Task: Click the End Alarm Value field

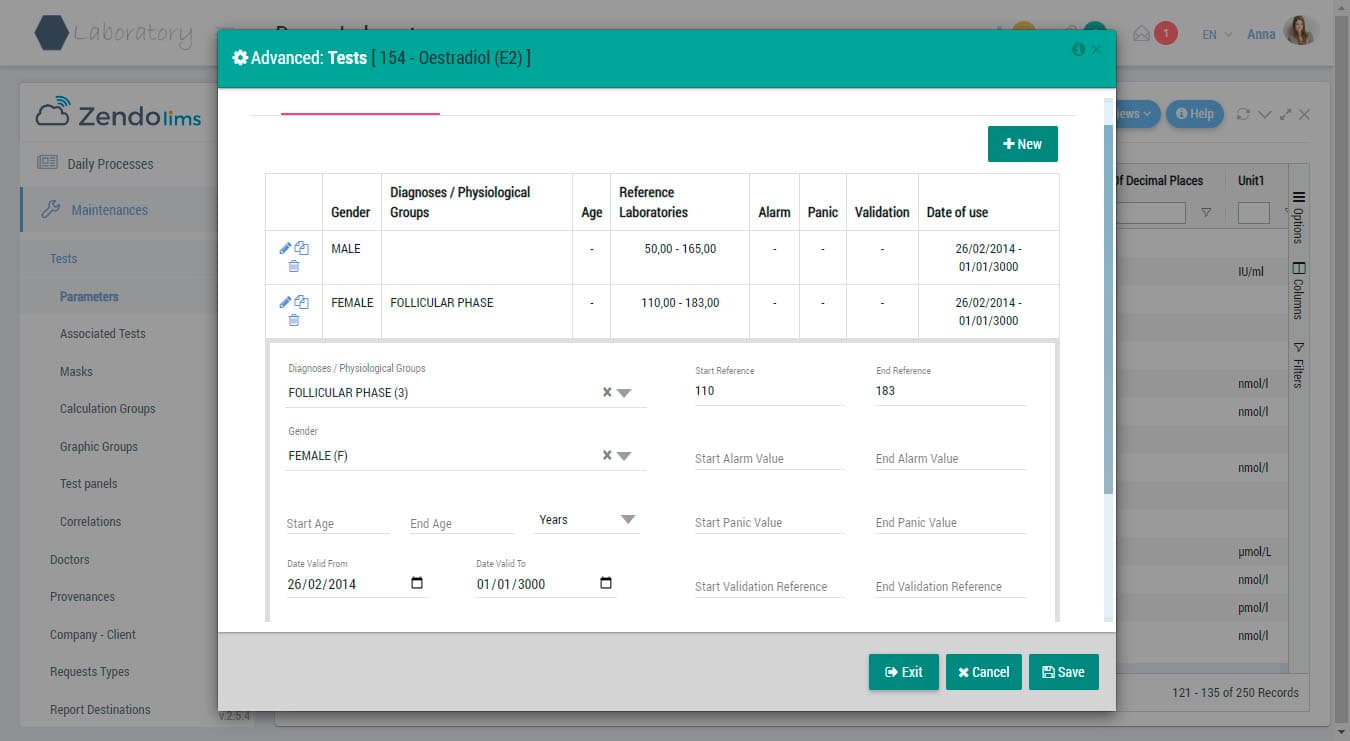Action: tap(950, 458)
